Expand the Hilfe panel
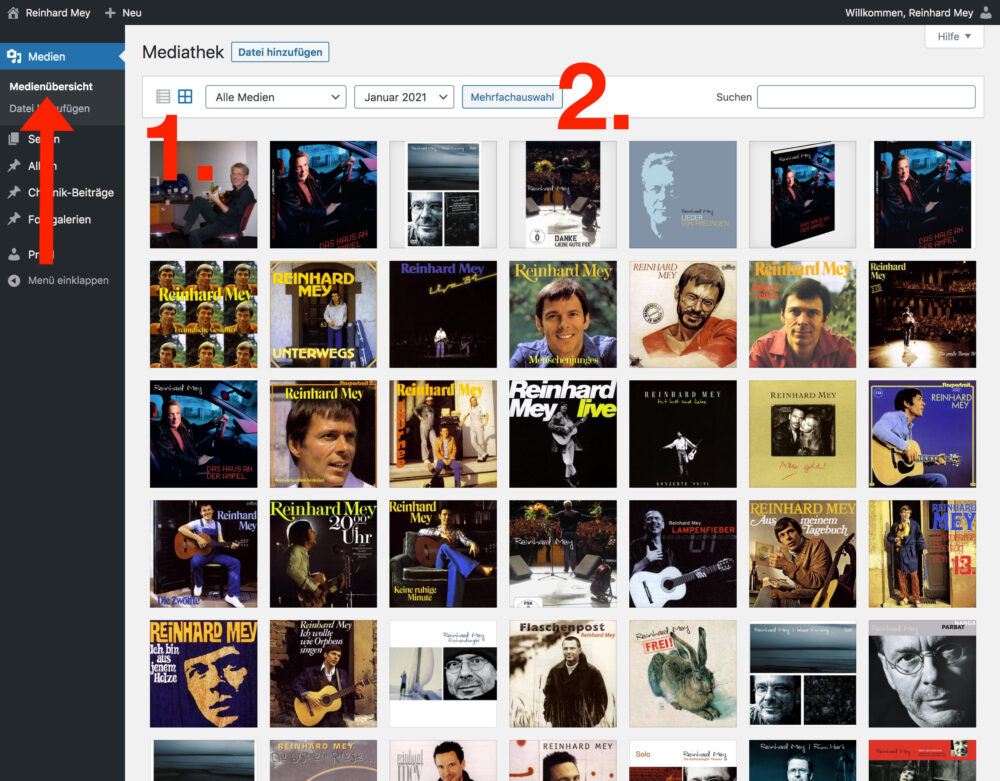Viewport: 1000px width, 781px height. (x=953, y=36)
